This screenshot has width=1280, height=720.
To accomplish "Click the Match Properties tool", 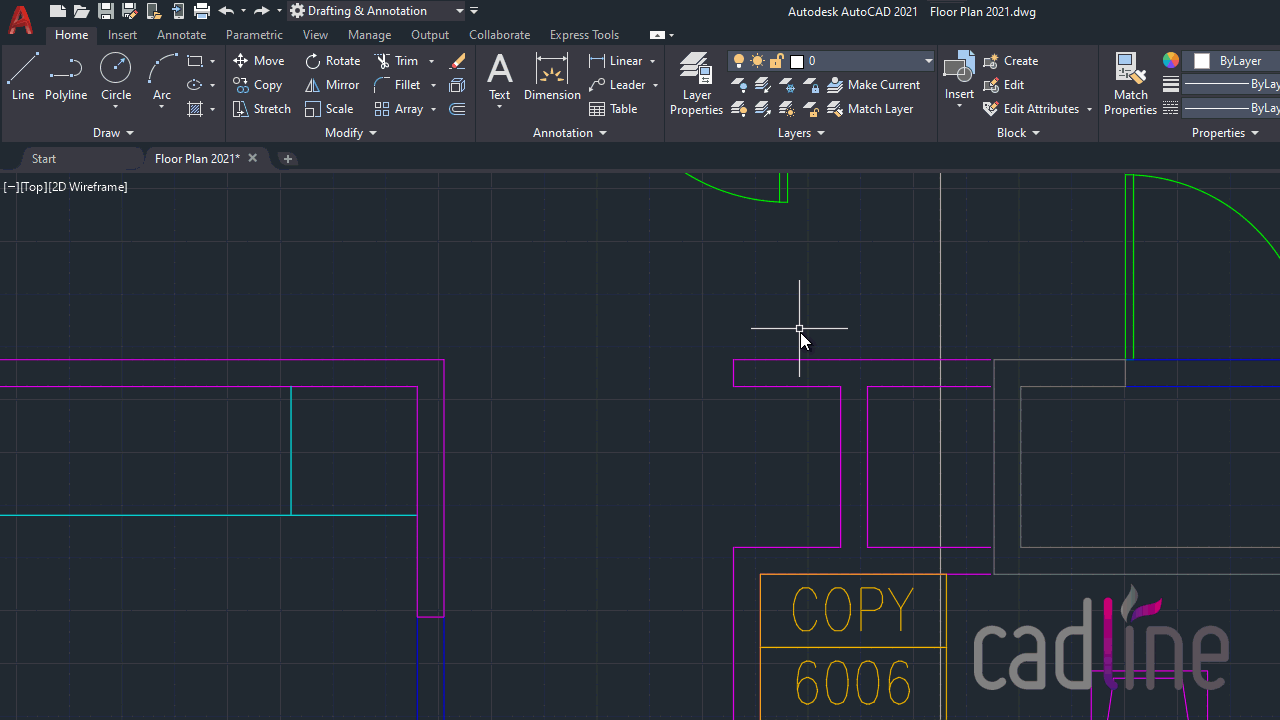I will click(x=1130, y=84).
